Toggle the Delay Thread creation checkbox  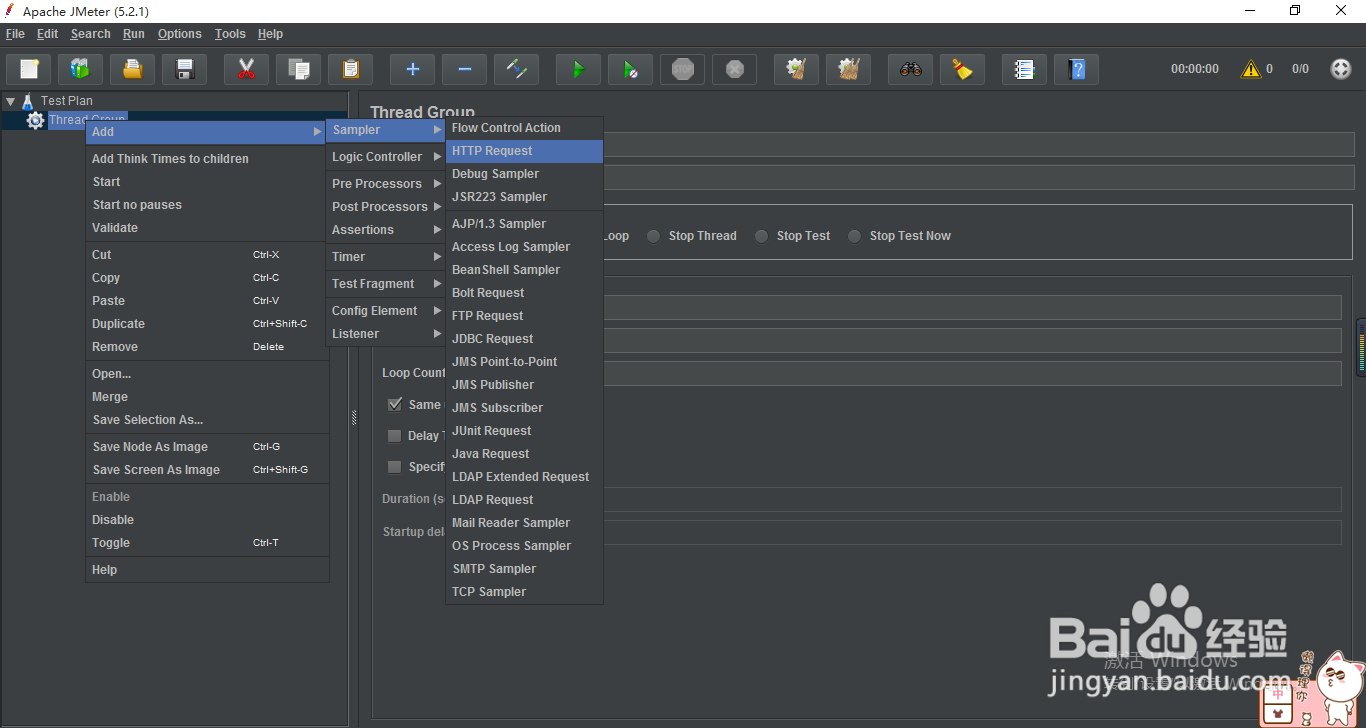click(395, 436)
